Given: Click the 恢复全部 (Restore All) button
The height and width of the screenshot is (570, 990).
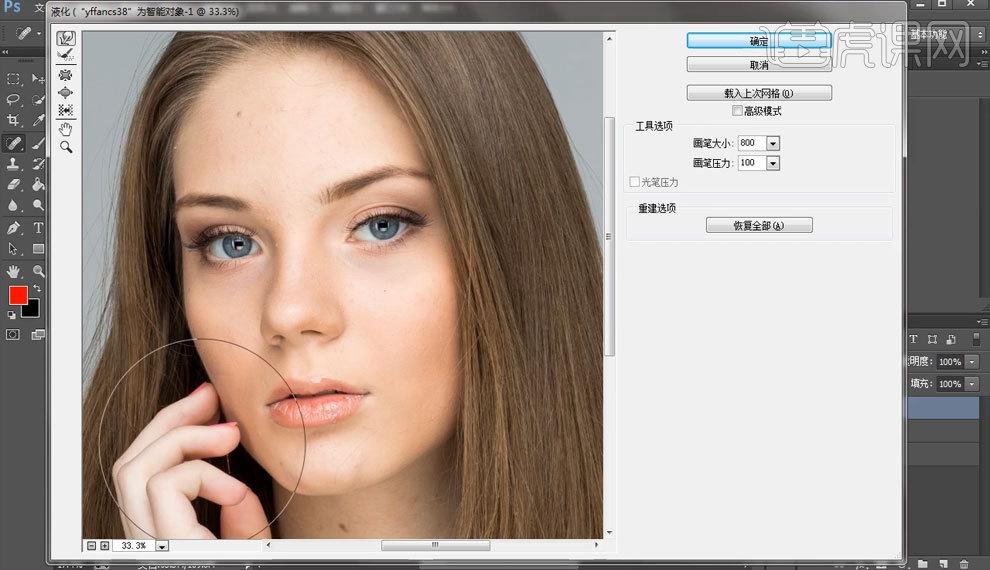Looking at the screenshot, I should pos(759,225).
